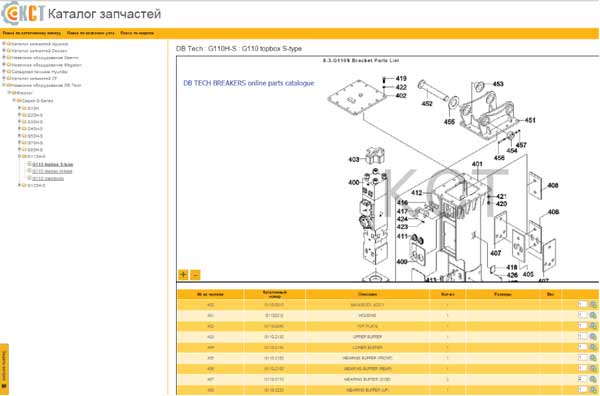Screen dimensions: 600x396
Task: Click the description column header in parts table
Action: pyautogui.click(x=367, y=294)
